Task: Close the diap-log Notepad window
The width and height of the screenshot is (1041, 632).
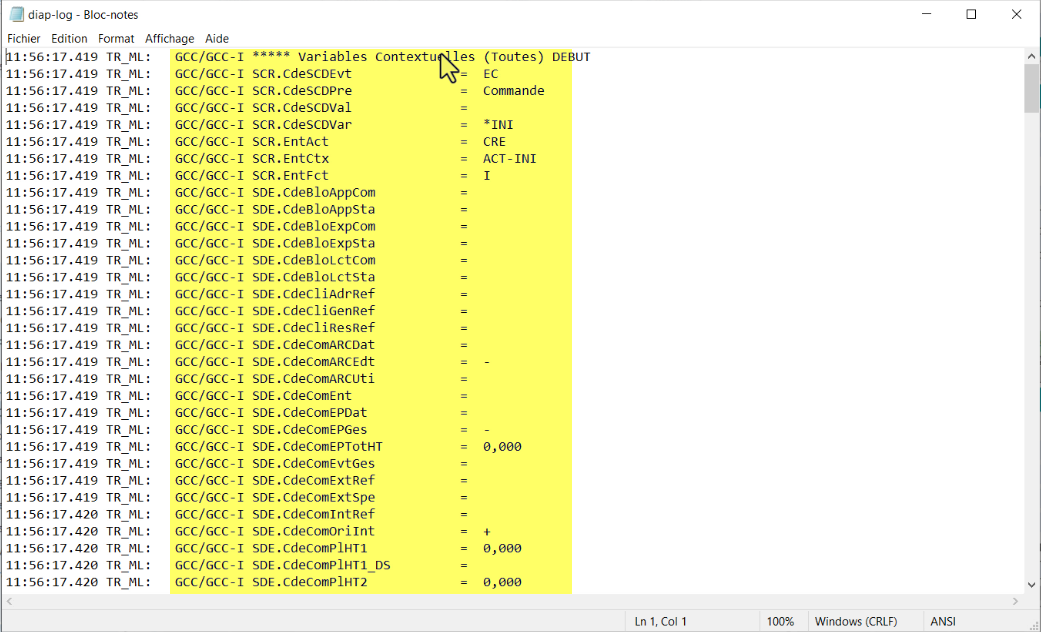Action: [x=1017, y=15]
